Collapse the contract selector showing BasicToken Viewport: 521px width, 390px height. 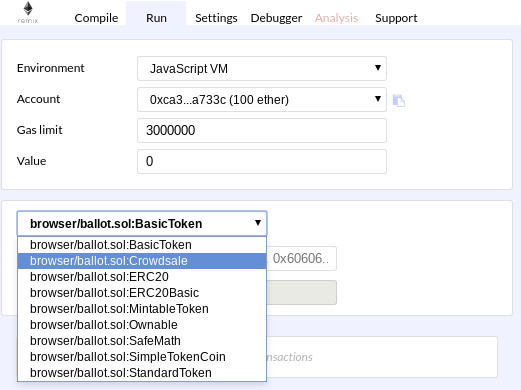tap(142, 223)
